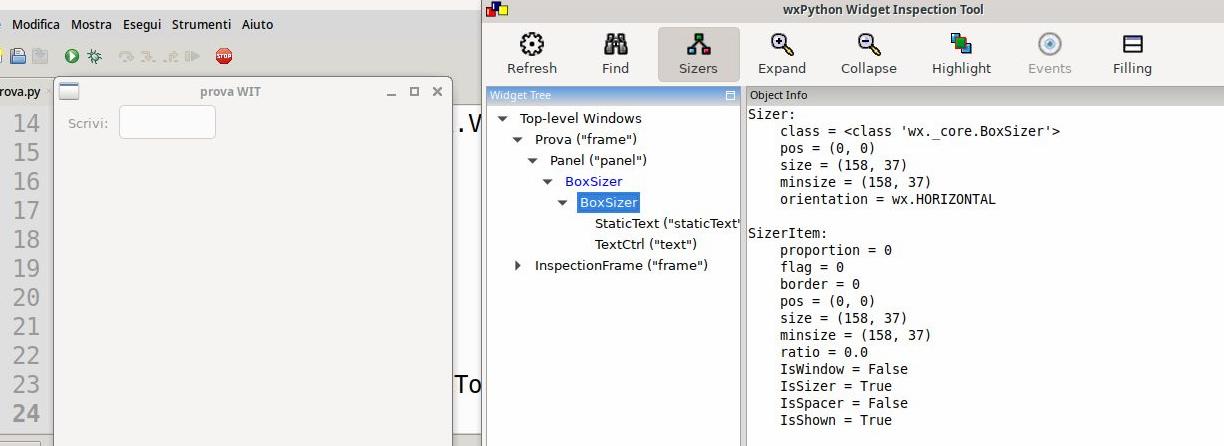1224x446 pixels.
Task: Click the Expand magnifier tool
Action: coord(781,54)
